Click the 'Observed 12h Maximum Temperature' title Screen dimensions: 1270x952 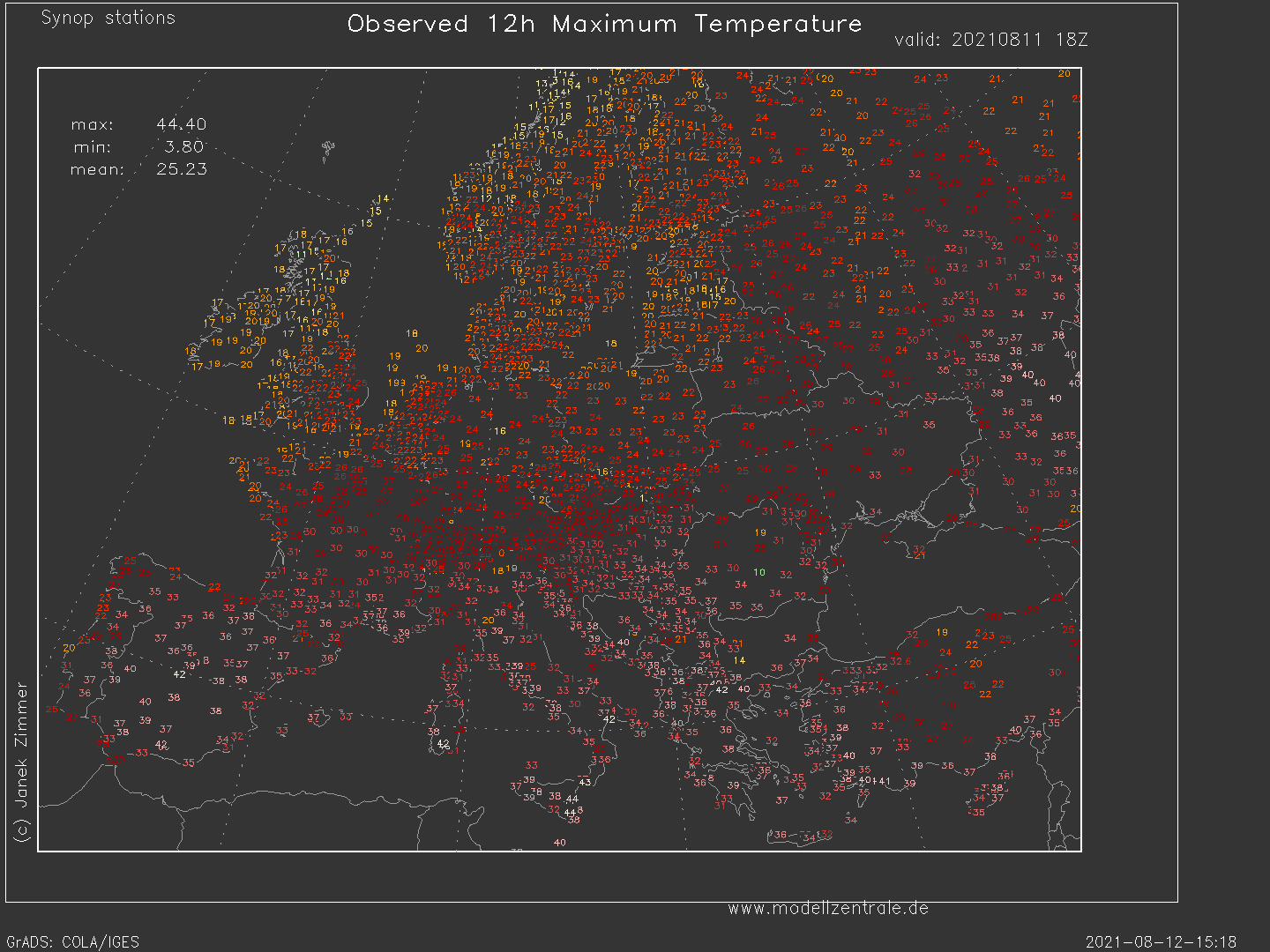pyautogui.click(x=604, y=24)
